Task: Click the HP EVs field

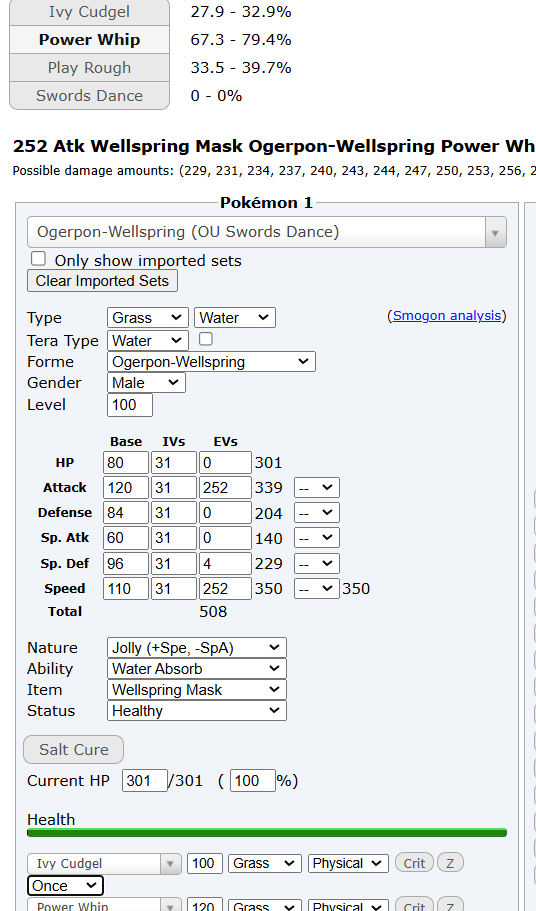Action: pyautogui.click(x=225, y=463)
